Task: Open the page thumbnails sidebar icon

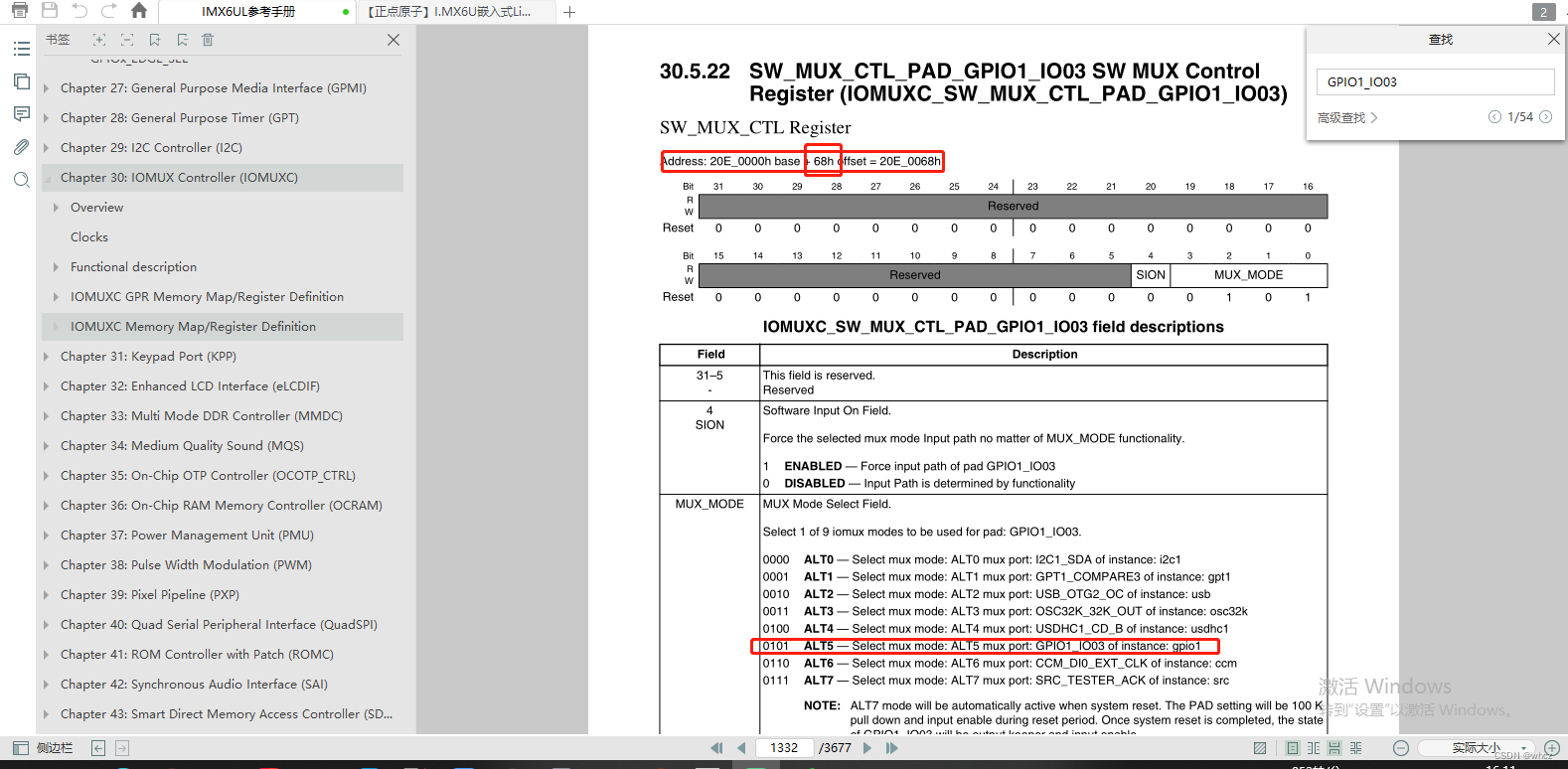Action: coord(21,81)
